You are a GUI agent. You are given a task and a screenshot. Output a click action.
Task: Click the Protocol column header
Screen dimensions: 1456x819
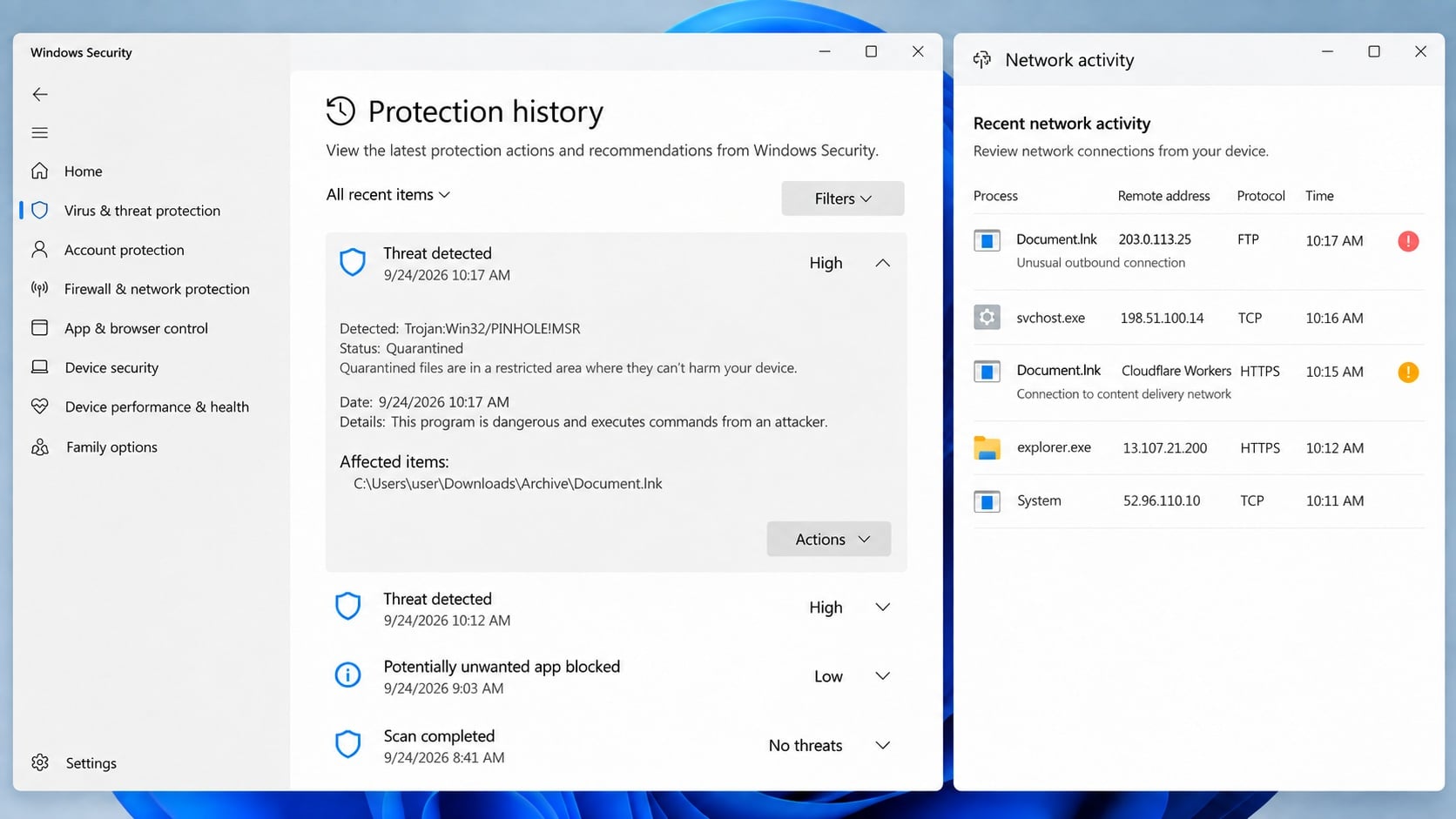1260,196
